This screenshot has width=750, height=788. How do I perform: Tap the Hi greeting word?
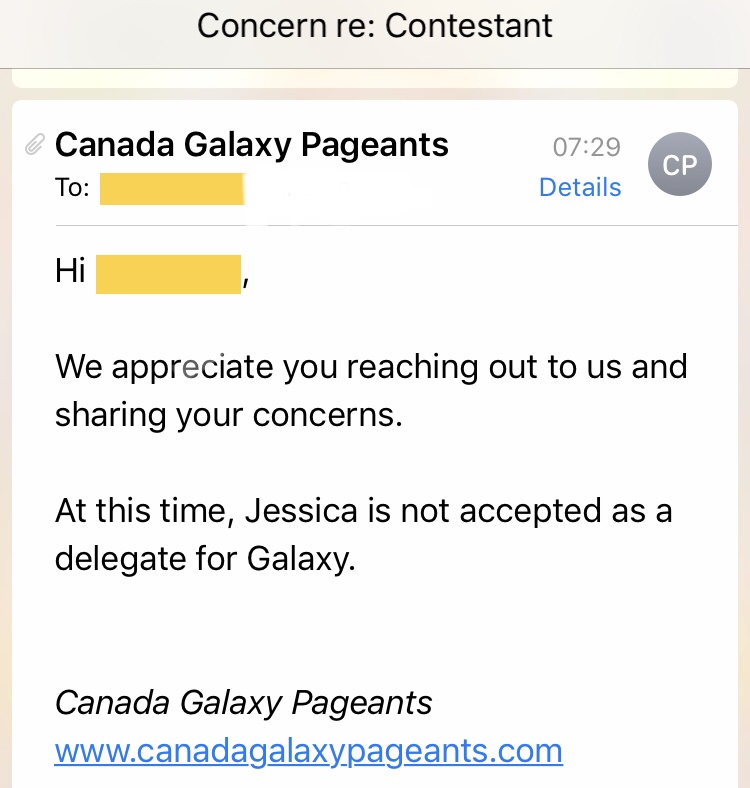[70, 271]
